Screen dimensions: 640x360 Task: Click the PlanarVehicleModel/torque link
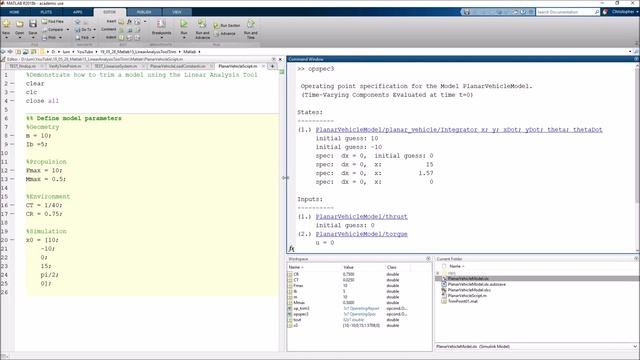tap(361, 234)
